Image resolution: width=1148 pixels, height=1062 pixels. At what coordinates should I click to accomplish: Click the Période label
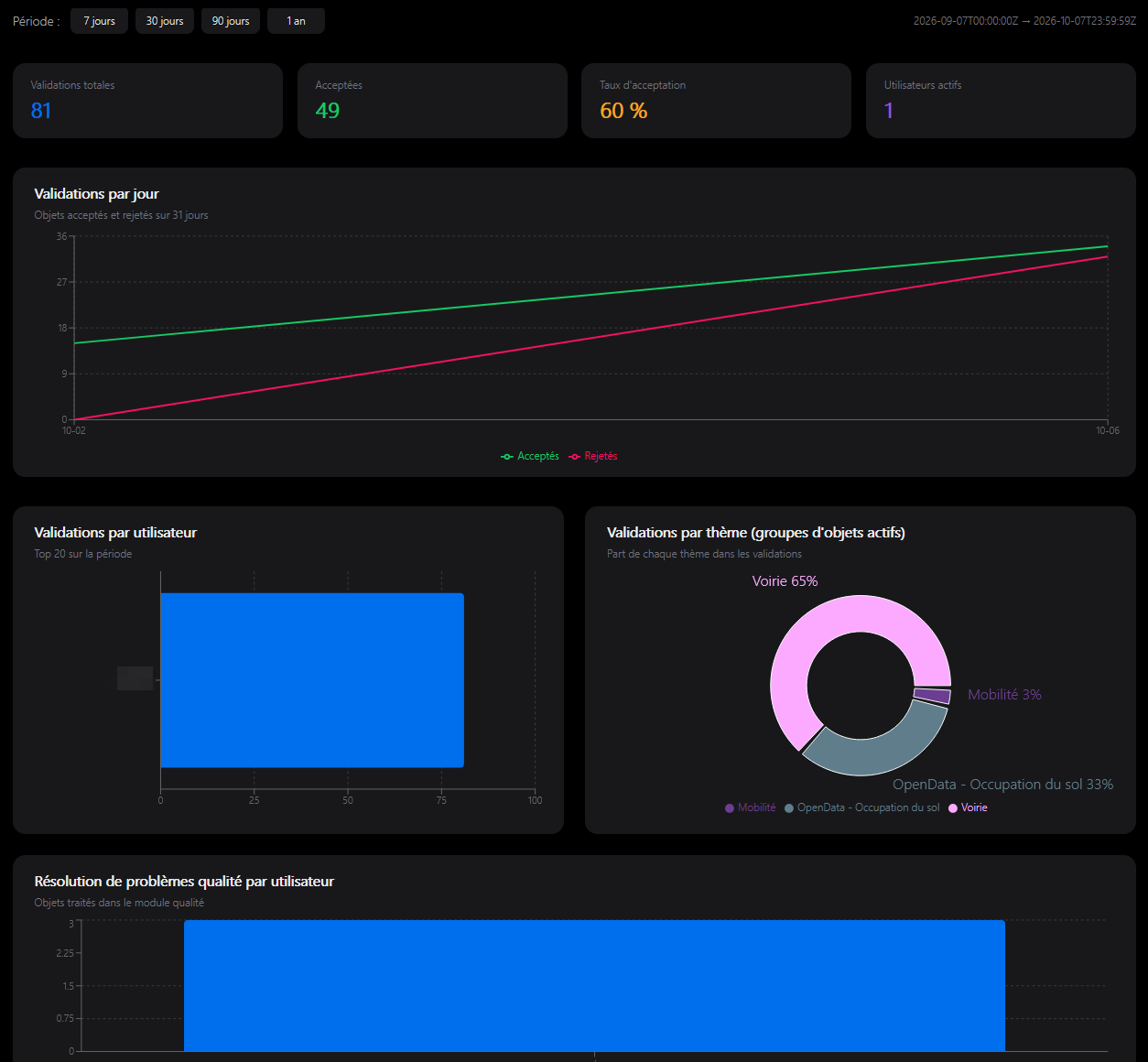[x=37, y=21]
